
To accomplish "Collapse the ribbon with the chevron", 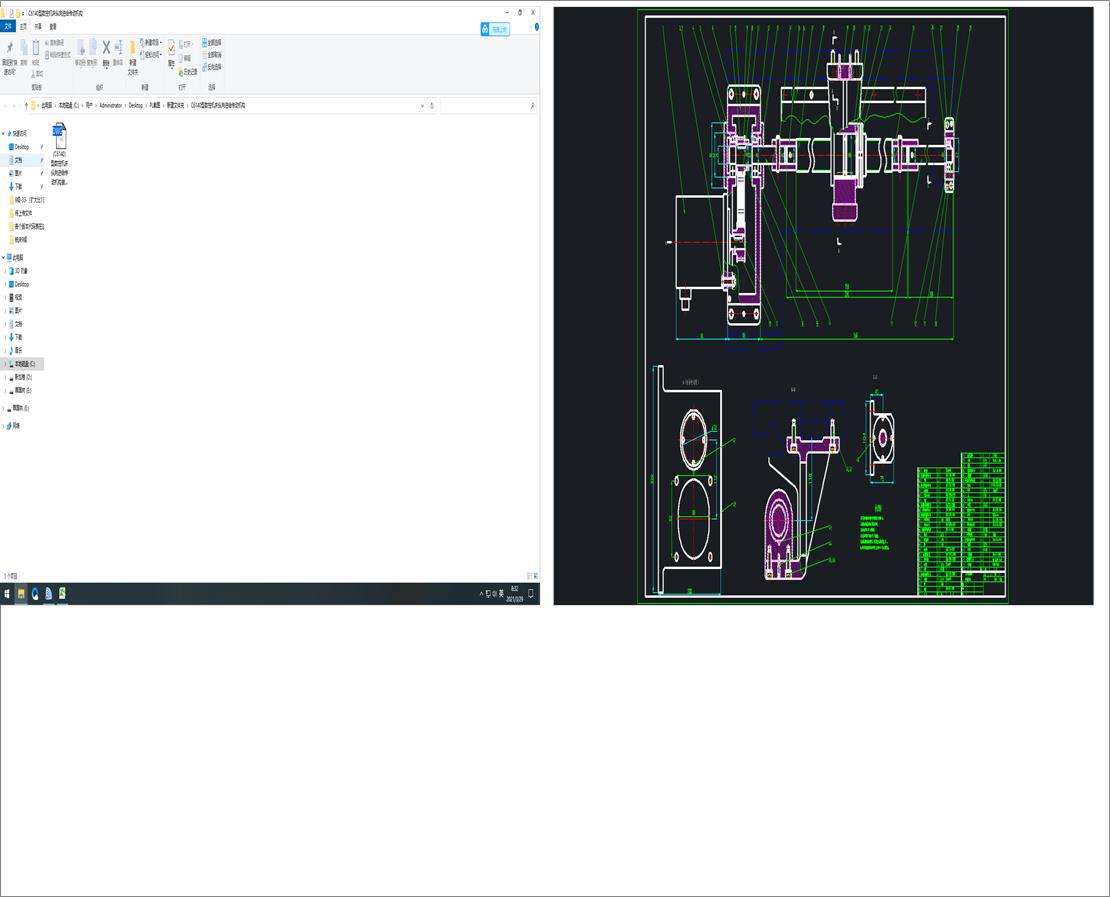I will pos(530,27).
